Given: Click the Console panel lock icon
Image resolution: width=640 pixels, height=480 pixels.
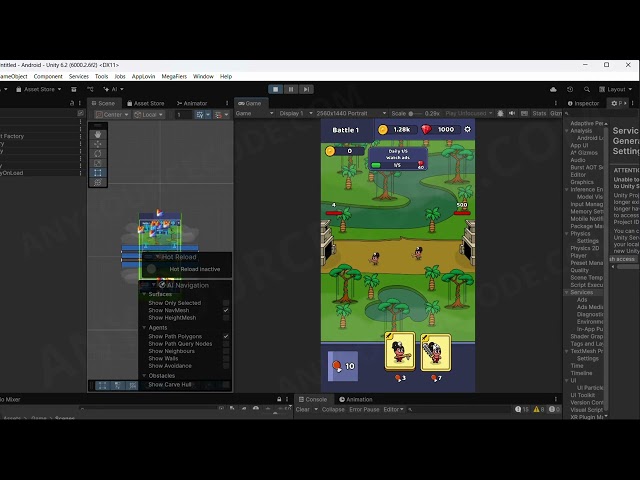Looking at the screenshot, I should (x=279, y=399).
